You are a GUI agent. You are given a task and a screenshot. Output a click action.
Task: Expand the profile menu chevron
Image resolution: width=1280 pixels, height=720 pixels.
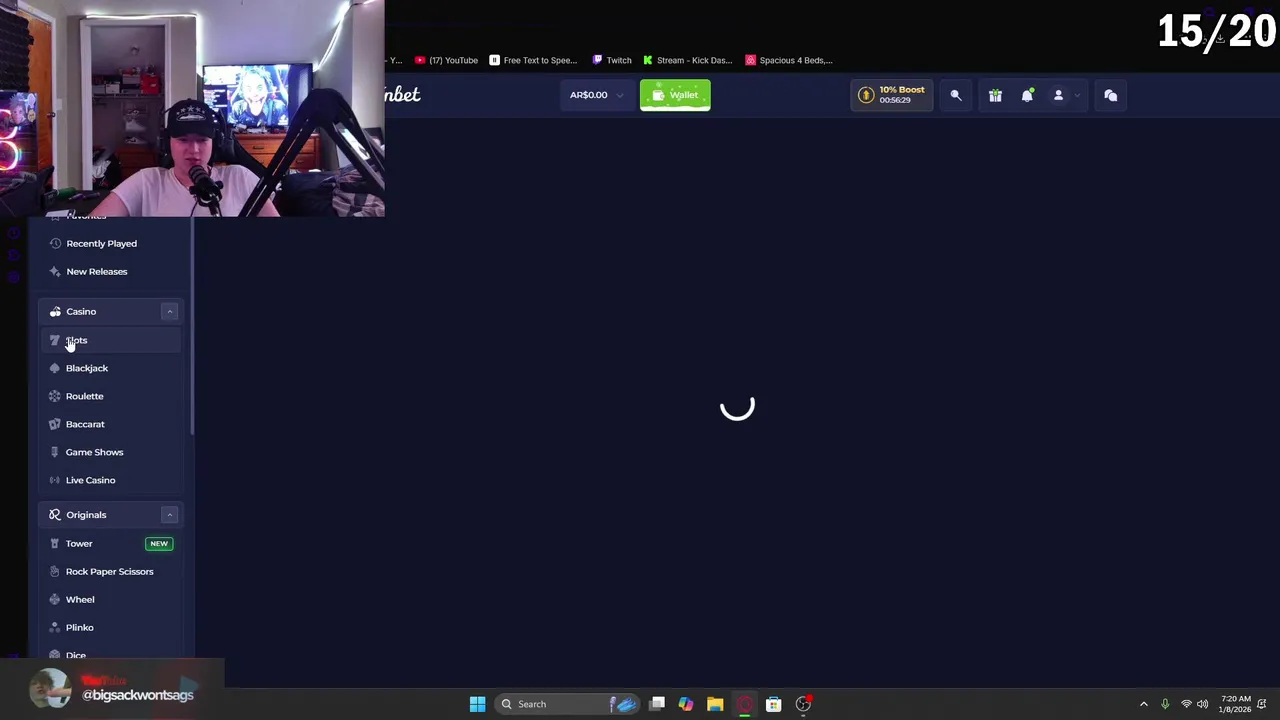pos(1077,96)
